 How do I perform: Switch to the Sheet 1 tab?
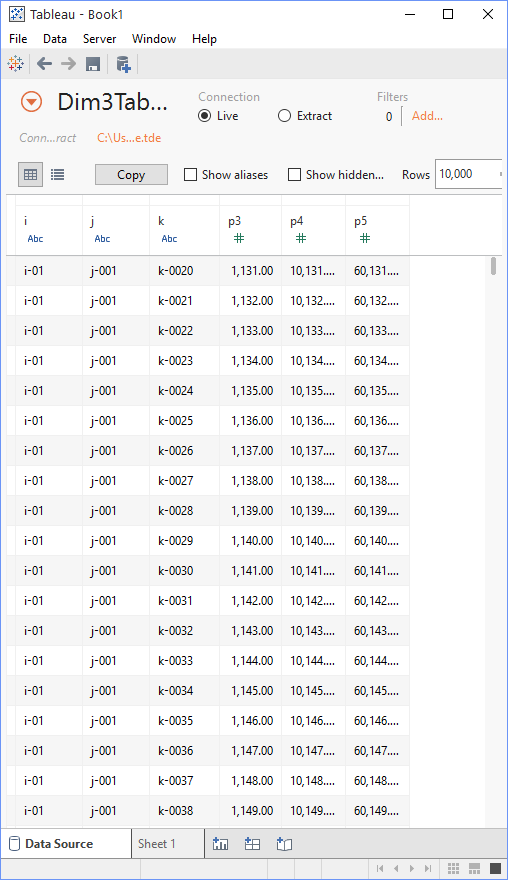pyautogui.click(x=157, y=844)
